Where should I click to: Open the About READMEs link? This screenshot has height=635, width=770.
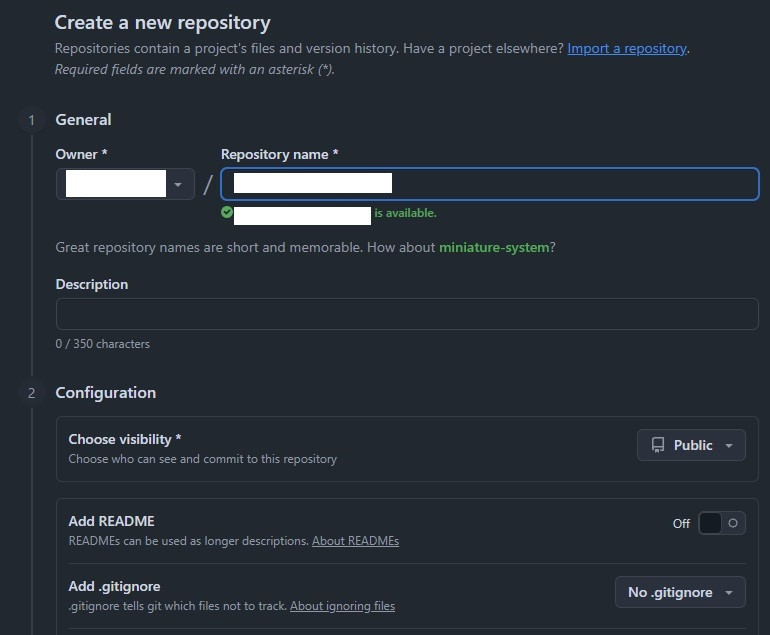coord(355,541)
